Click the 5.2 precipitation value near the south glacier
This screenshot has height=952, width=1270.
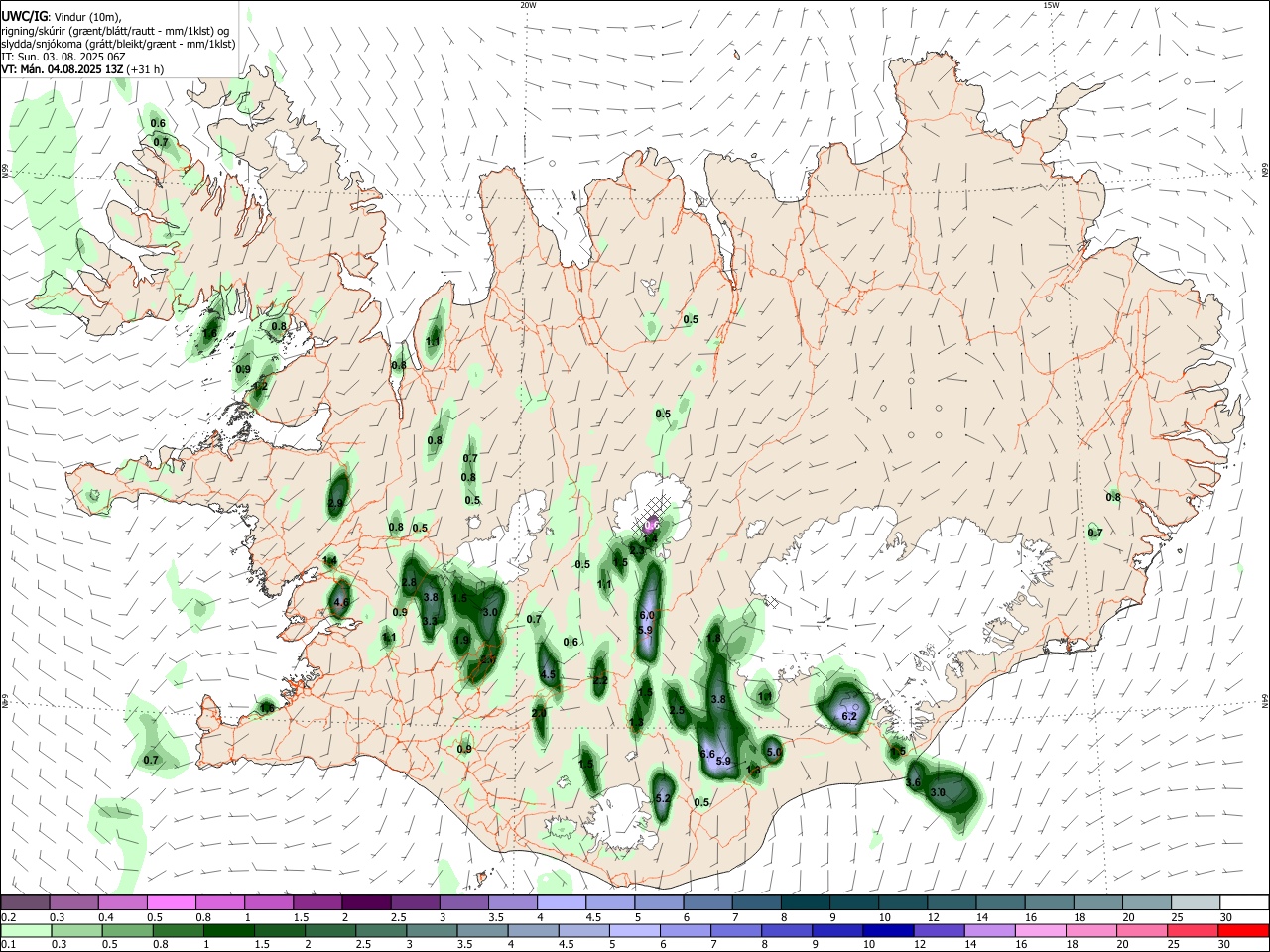(x=663, y=798)
